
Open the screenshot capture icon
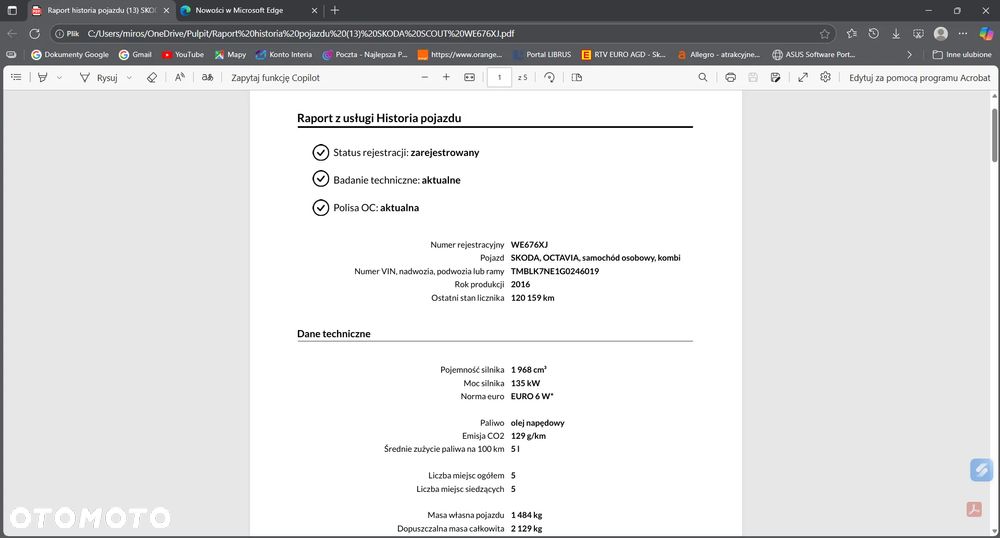pyautogui.click(x=918, y=34)
